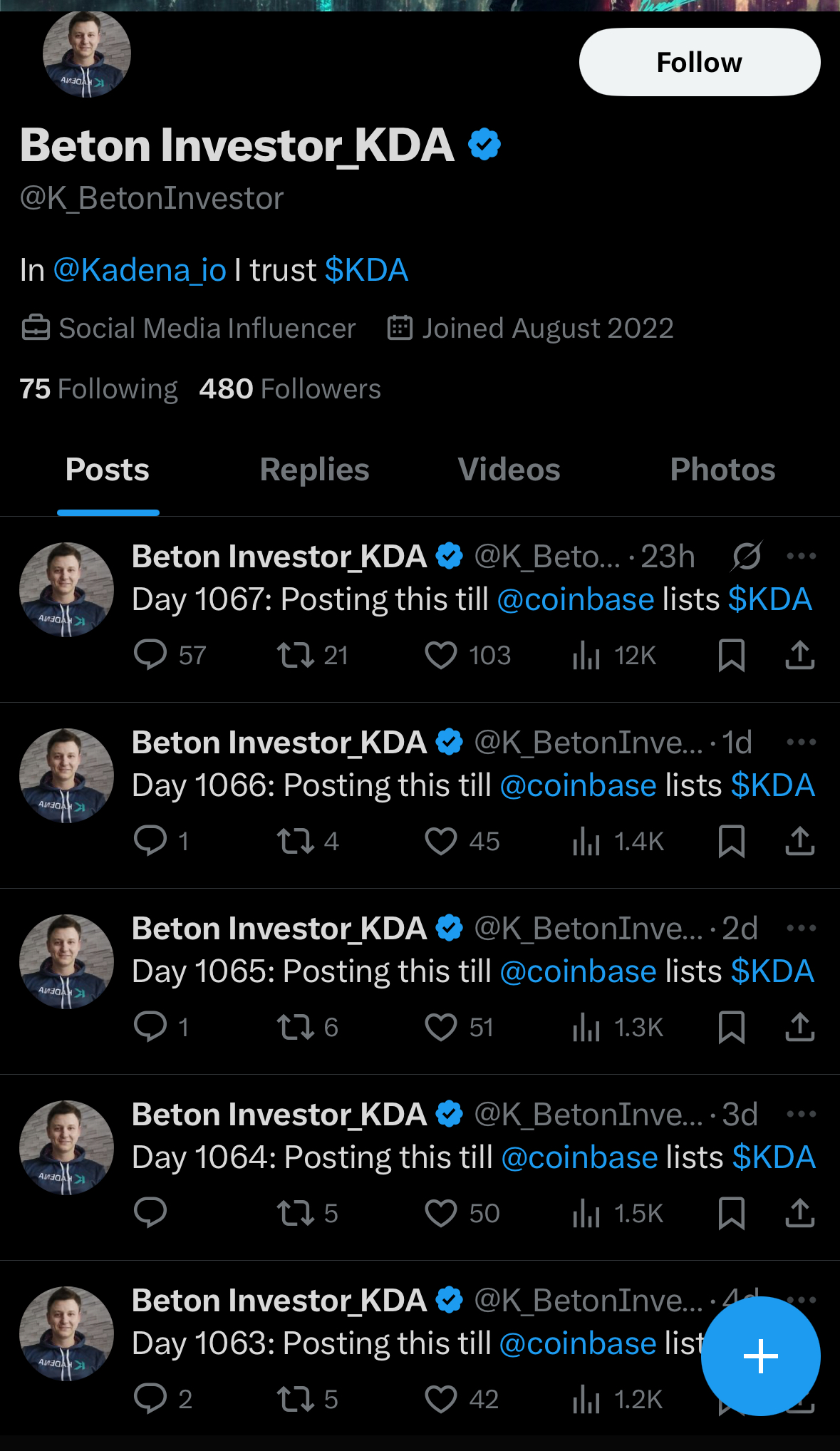Like the Day 1065 post

click(441, 1027)
